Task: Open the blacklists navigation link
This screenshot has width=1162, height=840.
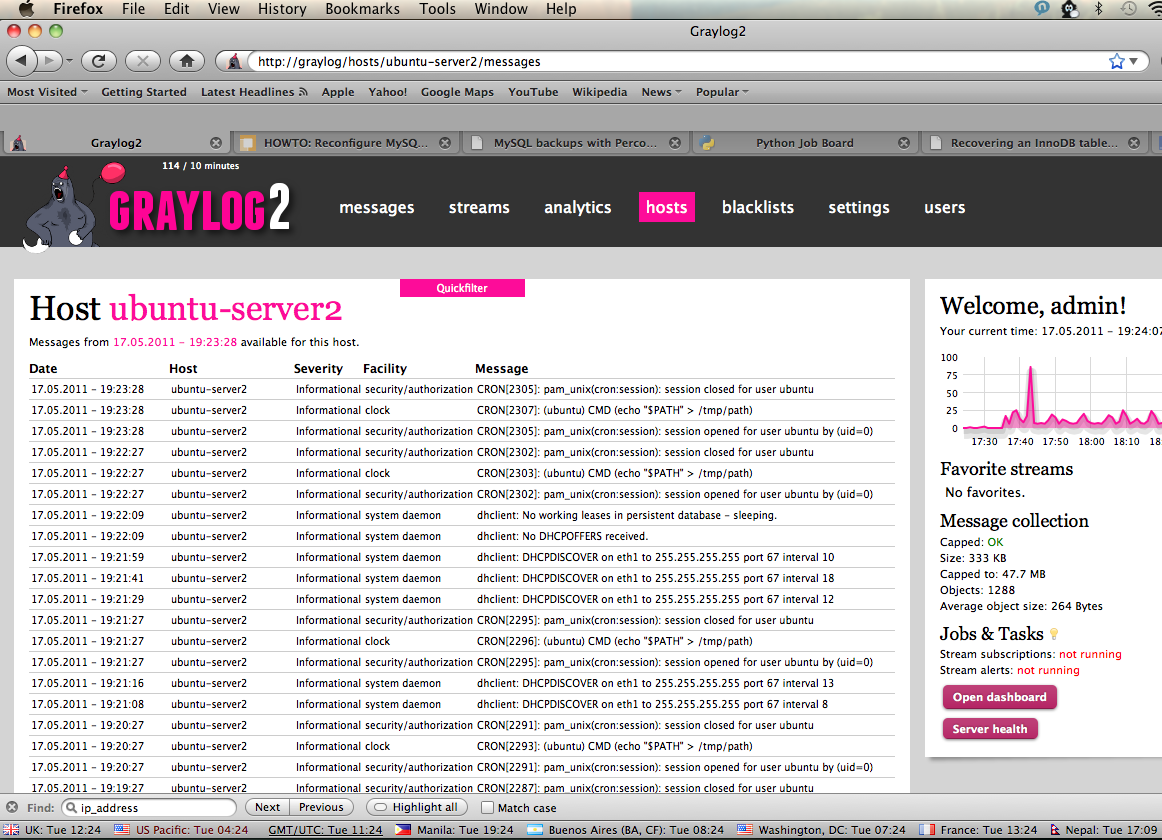Action: [757, 208]
